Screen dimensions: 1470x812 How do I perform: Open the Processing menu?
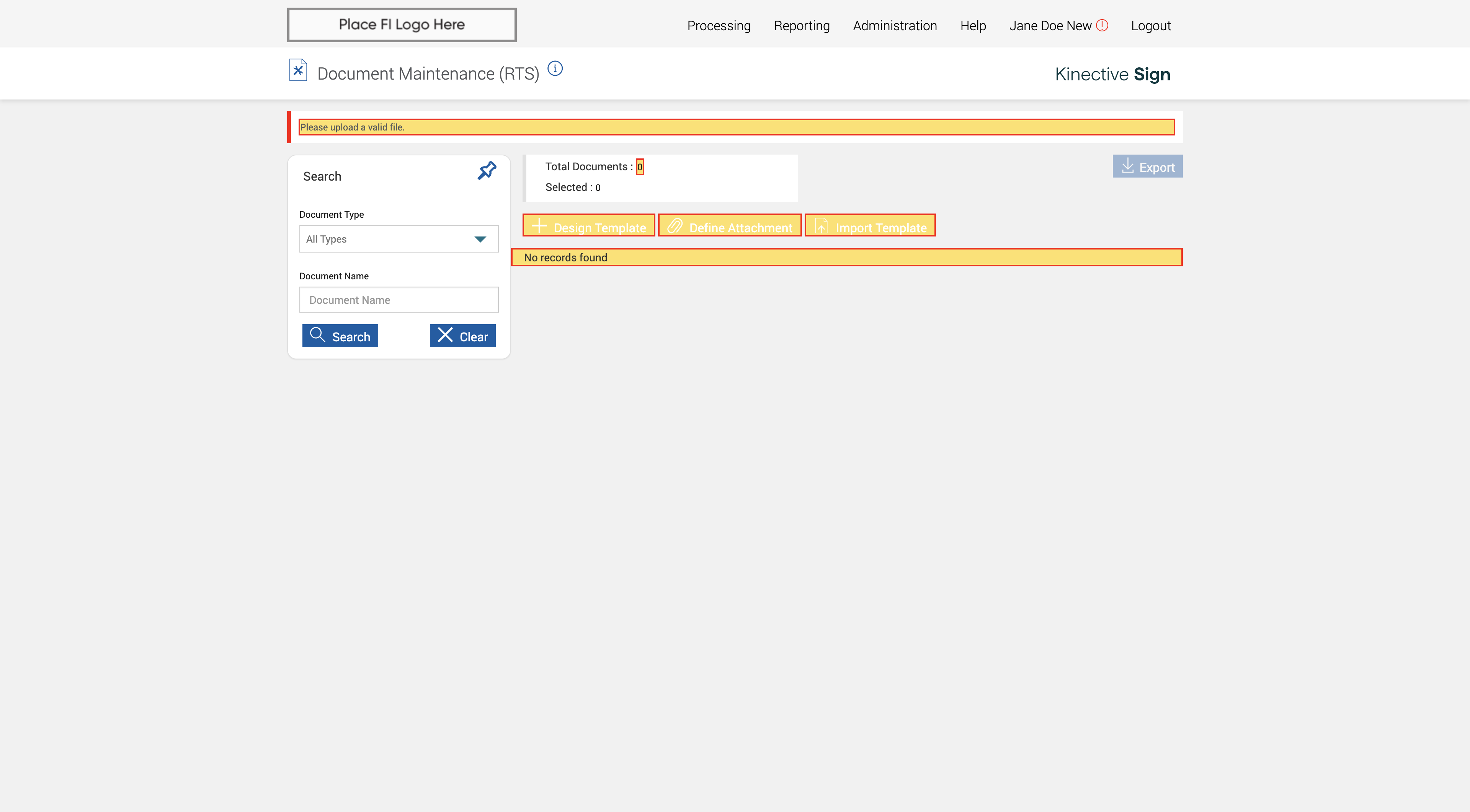tap(719, 26)
